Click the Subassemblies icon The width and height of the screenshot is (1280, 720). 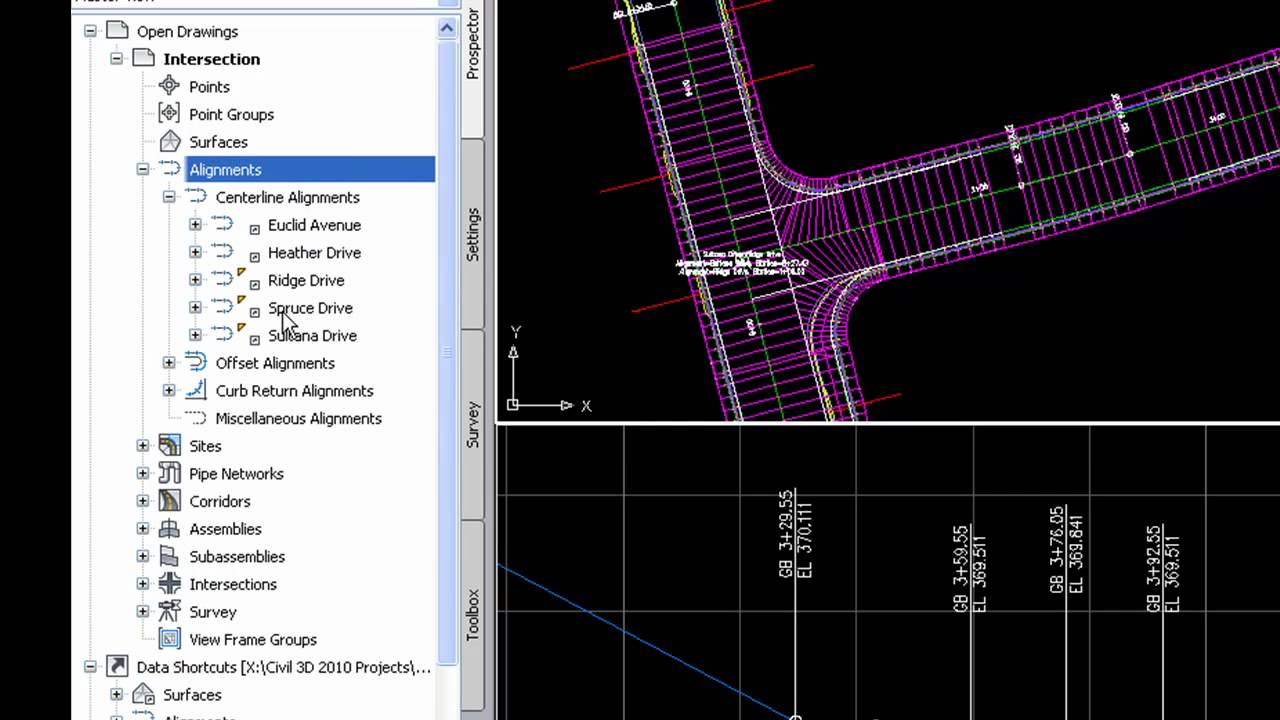pyautogui.click(x=170, y=556)
